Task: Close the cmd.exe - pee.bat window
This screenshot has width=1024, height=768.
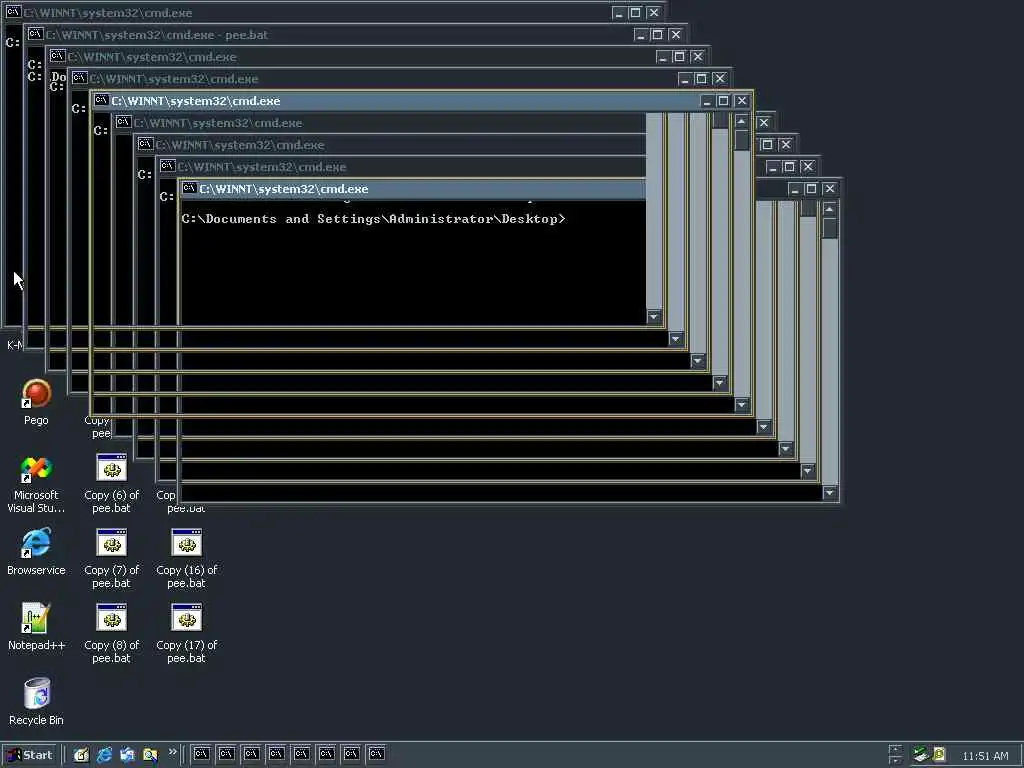Action: click(x=675, y=35)
